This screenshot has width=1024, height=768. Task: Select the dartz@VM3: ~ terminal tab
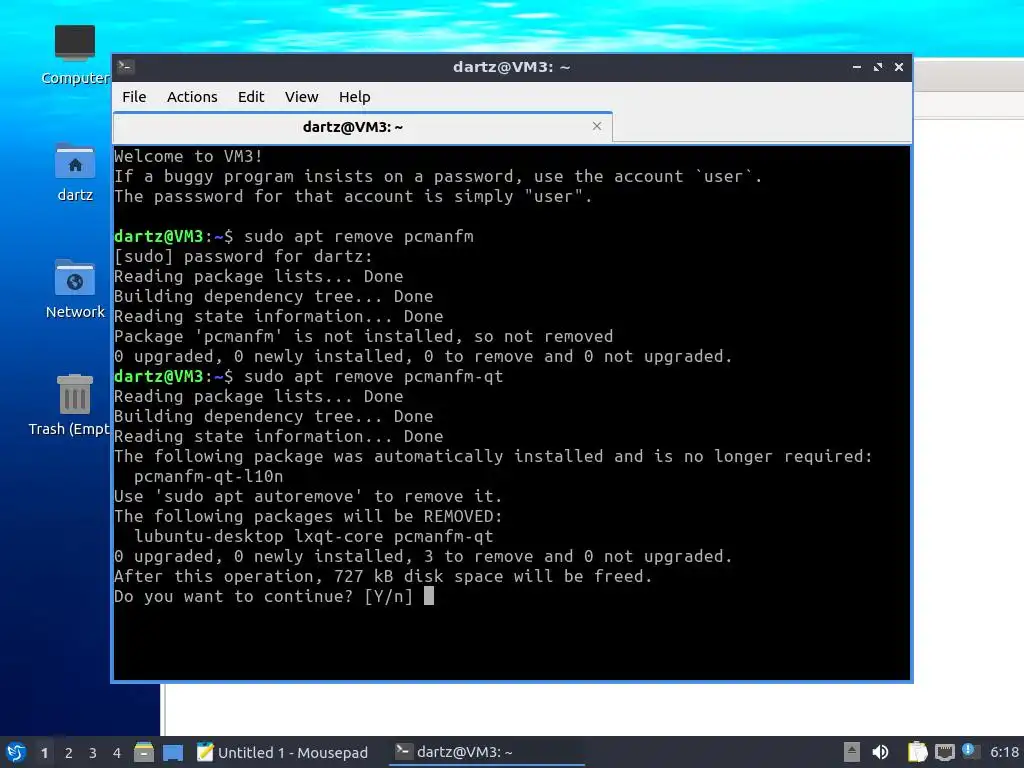[x=362, y=127]
